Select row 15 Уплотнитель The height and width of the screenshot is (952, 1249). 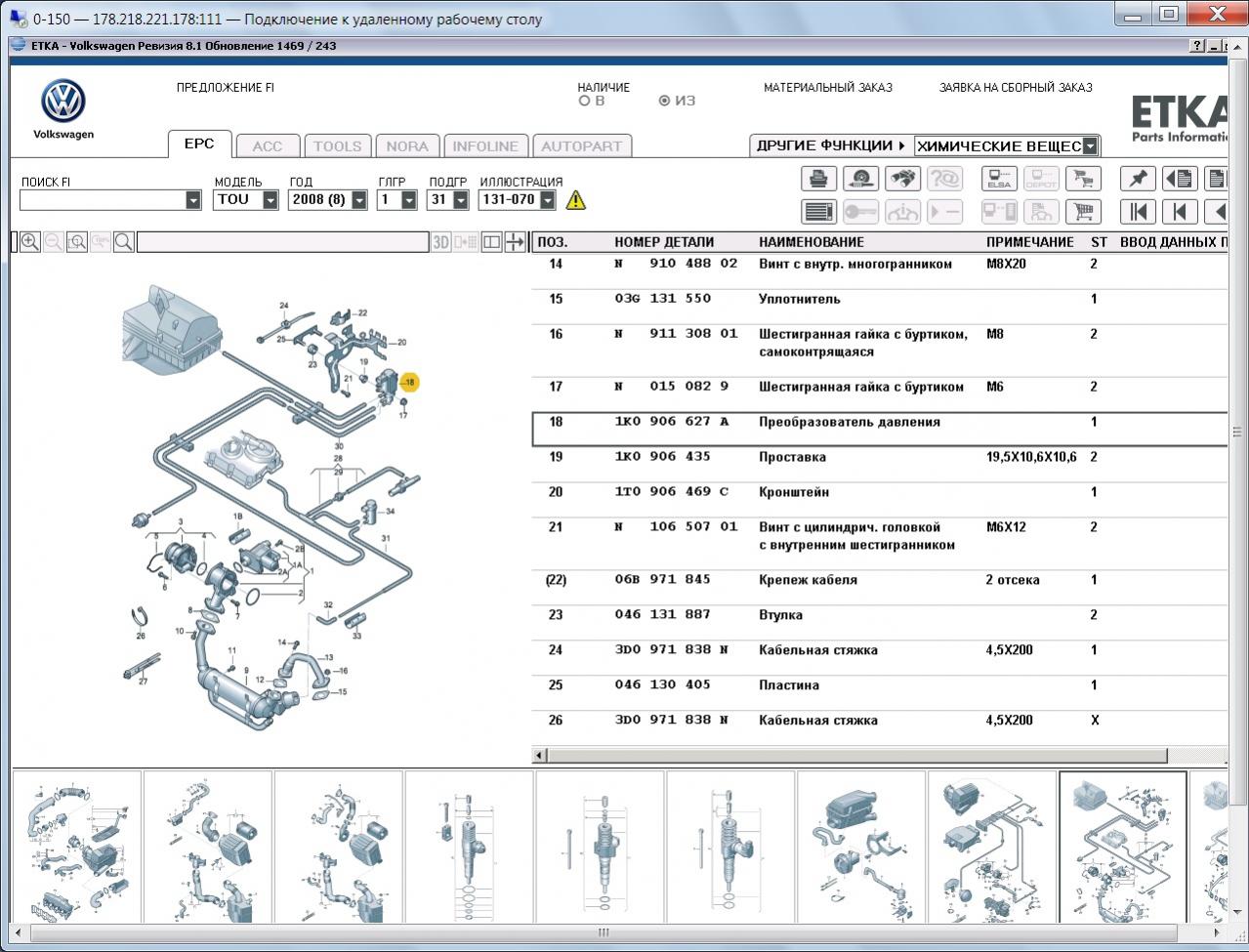[879, 307]
